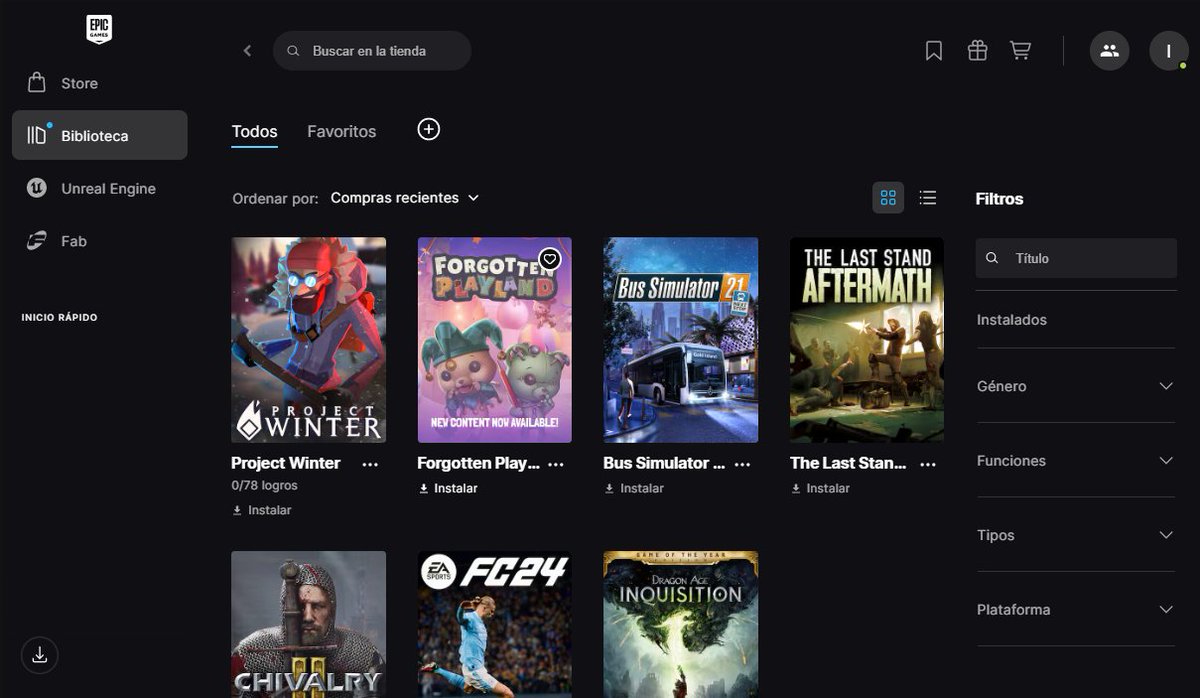Switch to list view
The height and width of the screenshot is (698, 1200).
pos(928,198)
